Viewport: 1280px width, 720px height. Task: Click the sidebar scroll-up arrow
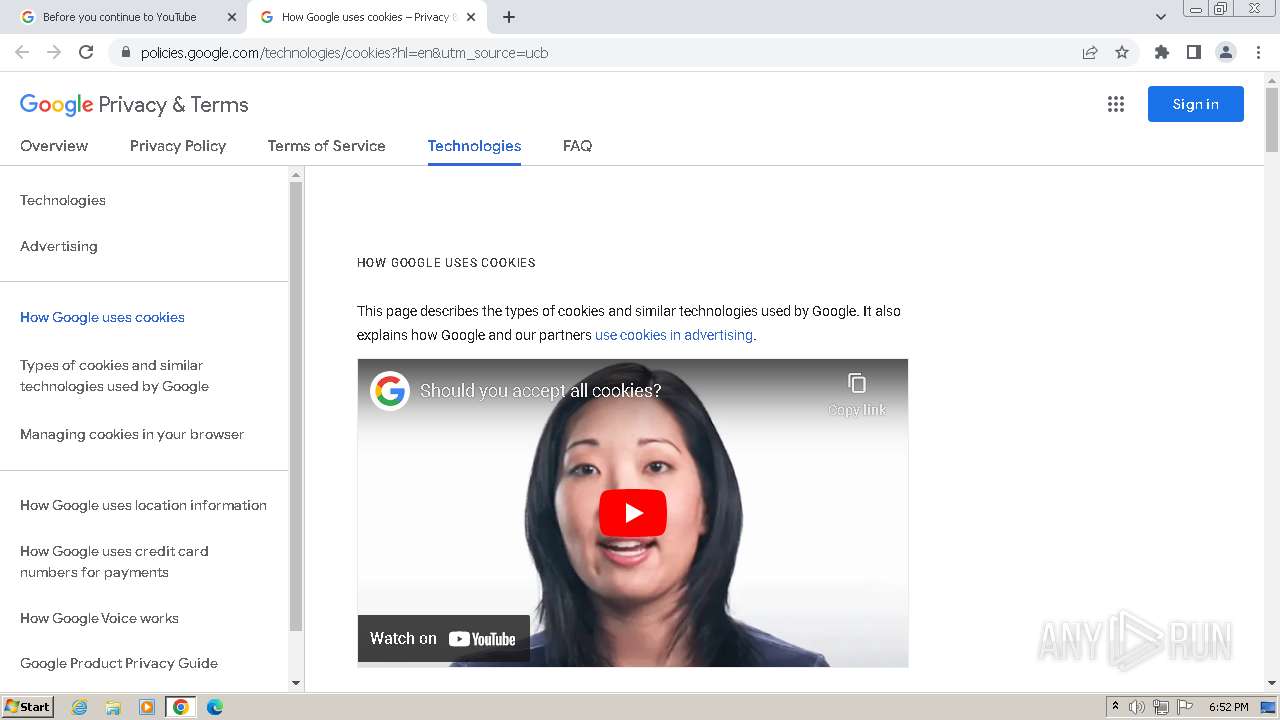click(x=295, y=175)
